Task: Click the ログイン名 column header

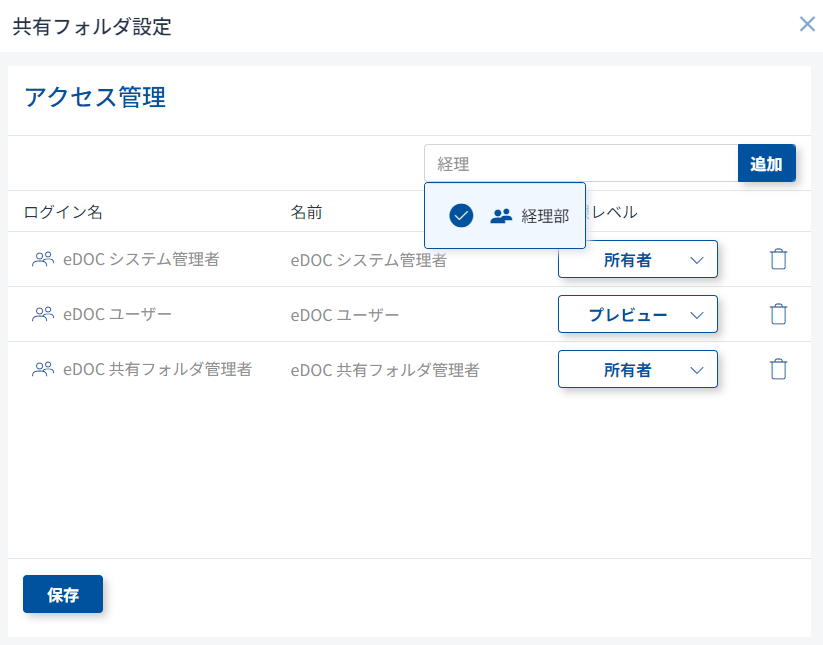Action: click(x=63, y=212)
